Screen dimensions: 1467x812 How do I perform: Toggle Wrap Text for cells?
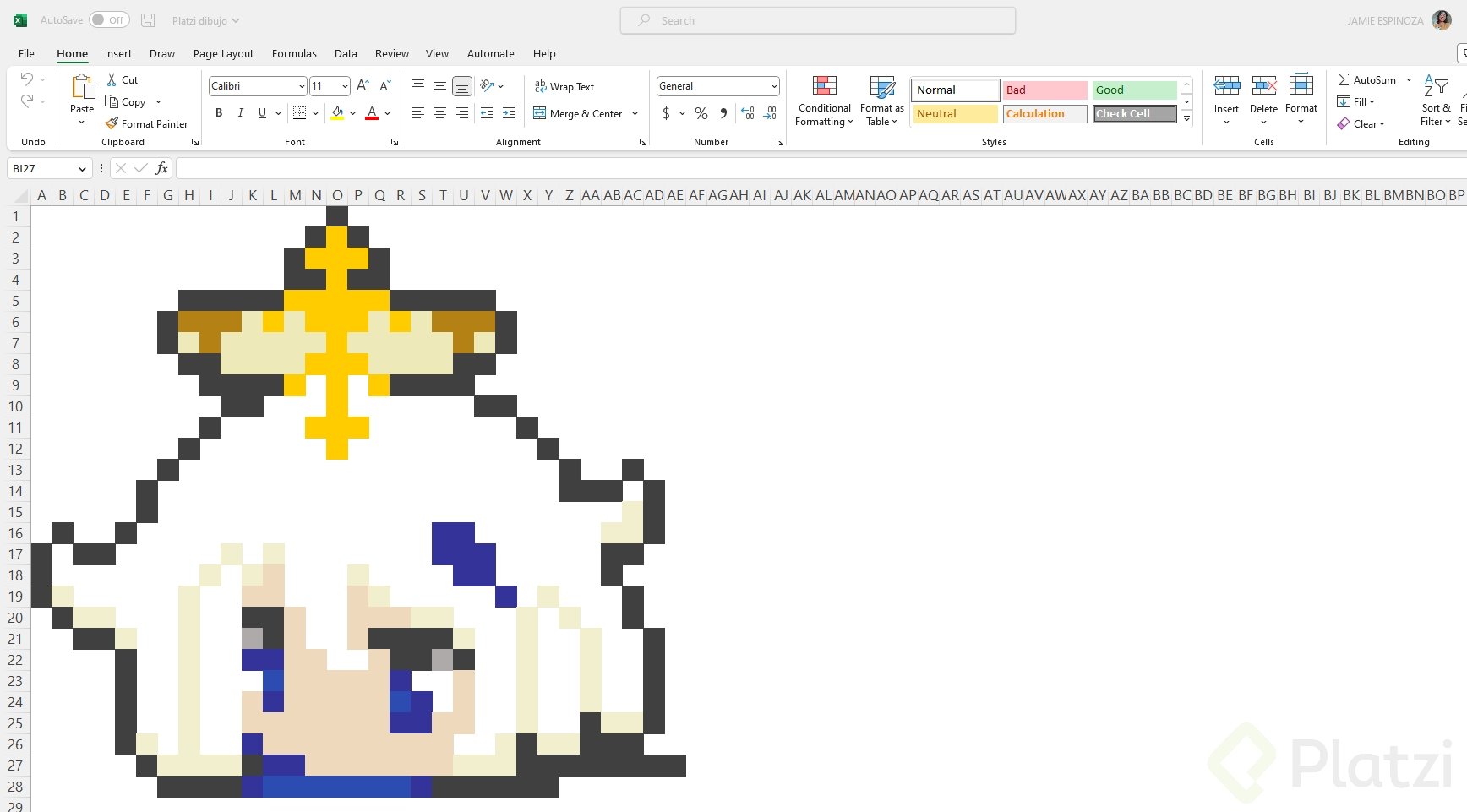pos(564,86)
